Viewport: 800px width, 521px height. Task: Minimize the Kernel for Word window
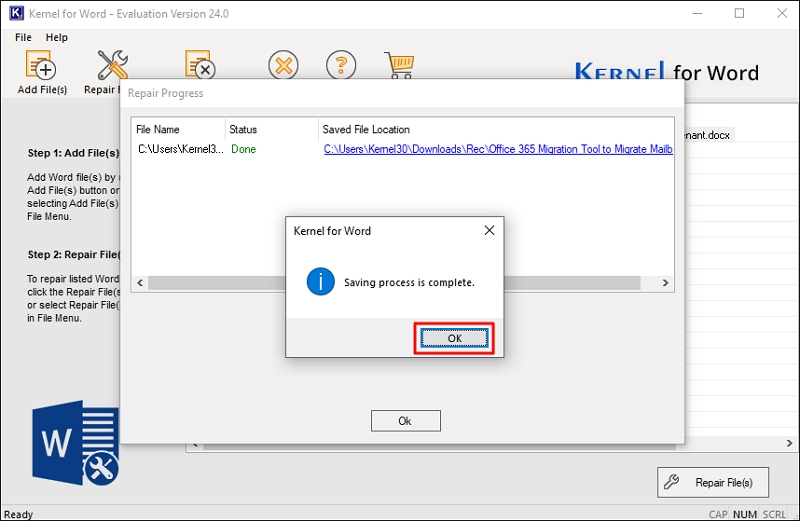point(697,13)
